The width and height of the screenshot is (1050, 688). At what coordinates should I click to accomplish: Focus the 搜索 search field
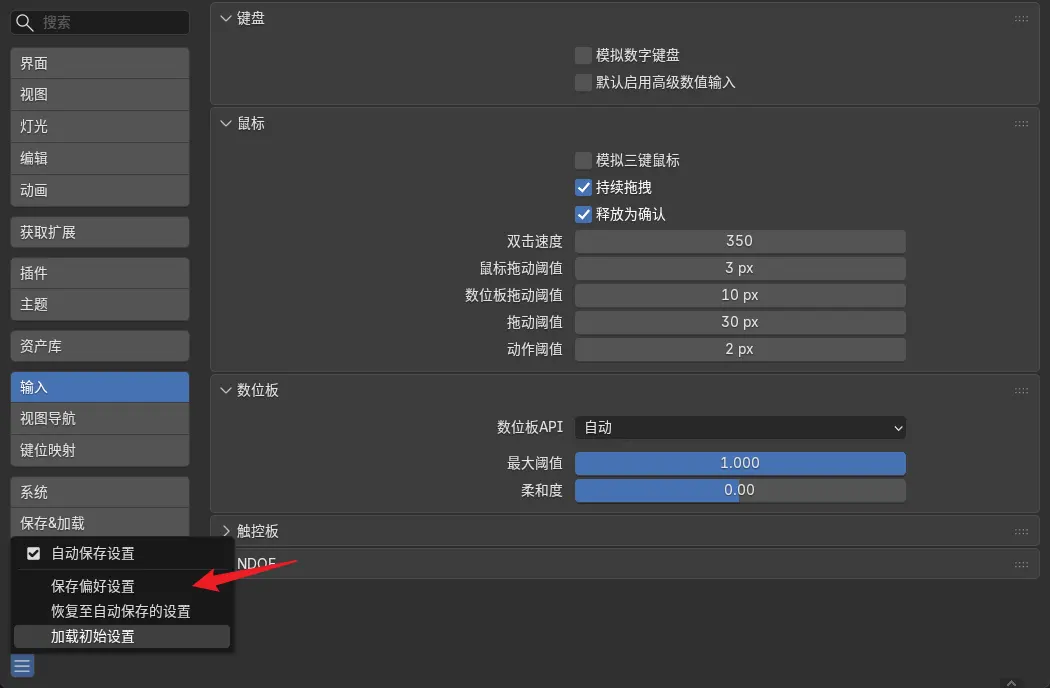[x=100, y=23]
